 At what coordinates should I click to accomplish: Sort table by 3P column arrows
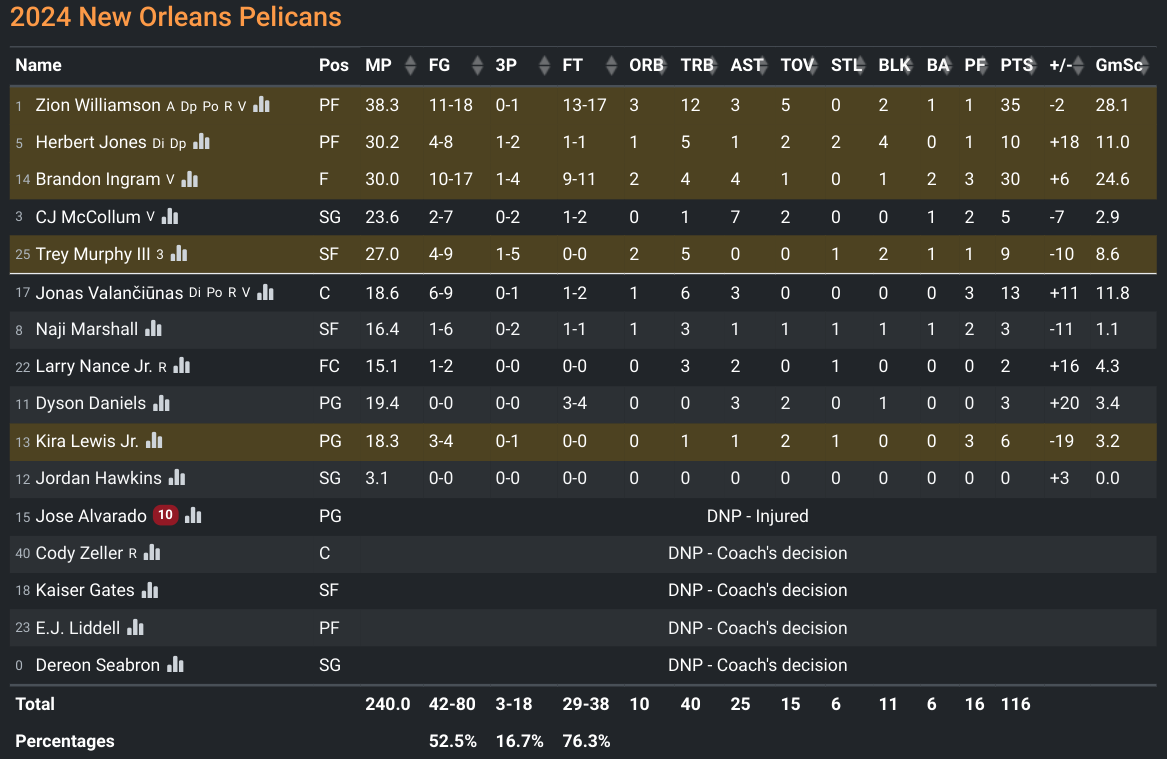pos(544,65)
